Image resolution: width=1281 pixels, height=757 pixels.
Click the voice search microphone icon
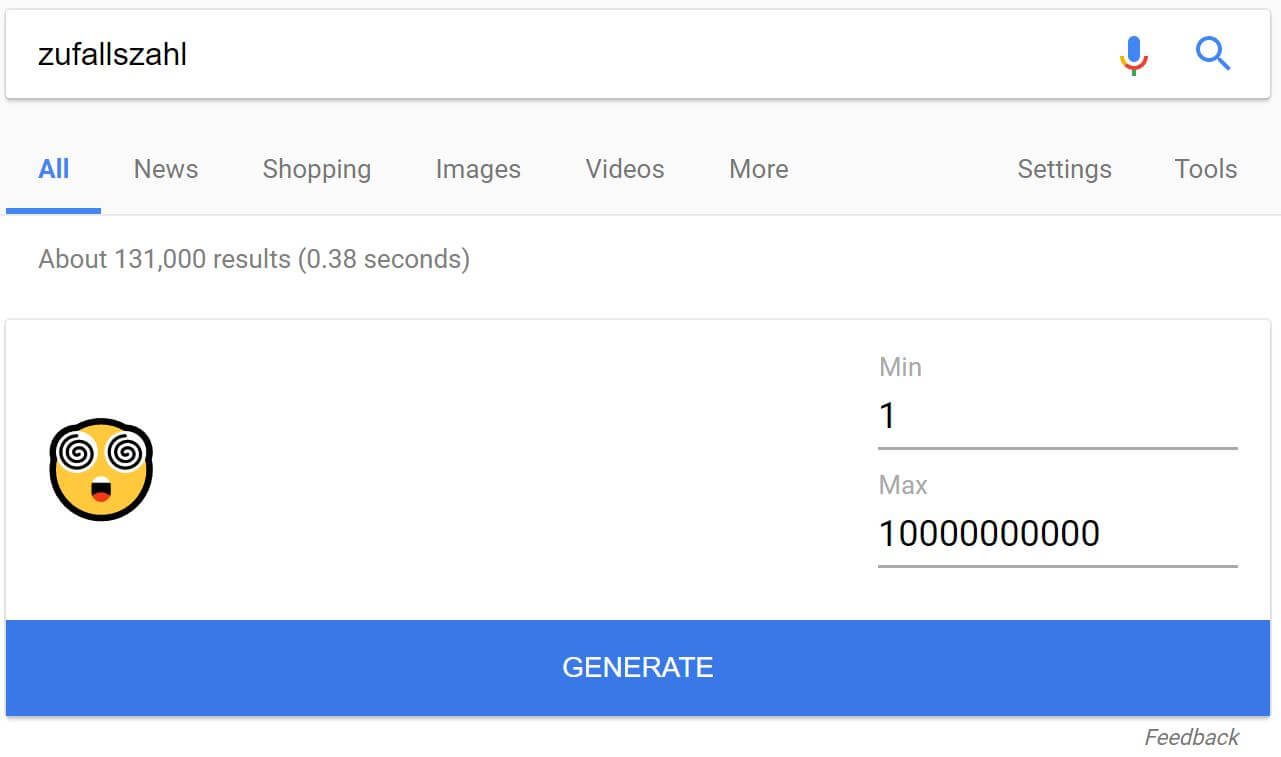tap(1133, 55)
